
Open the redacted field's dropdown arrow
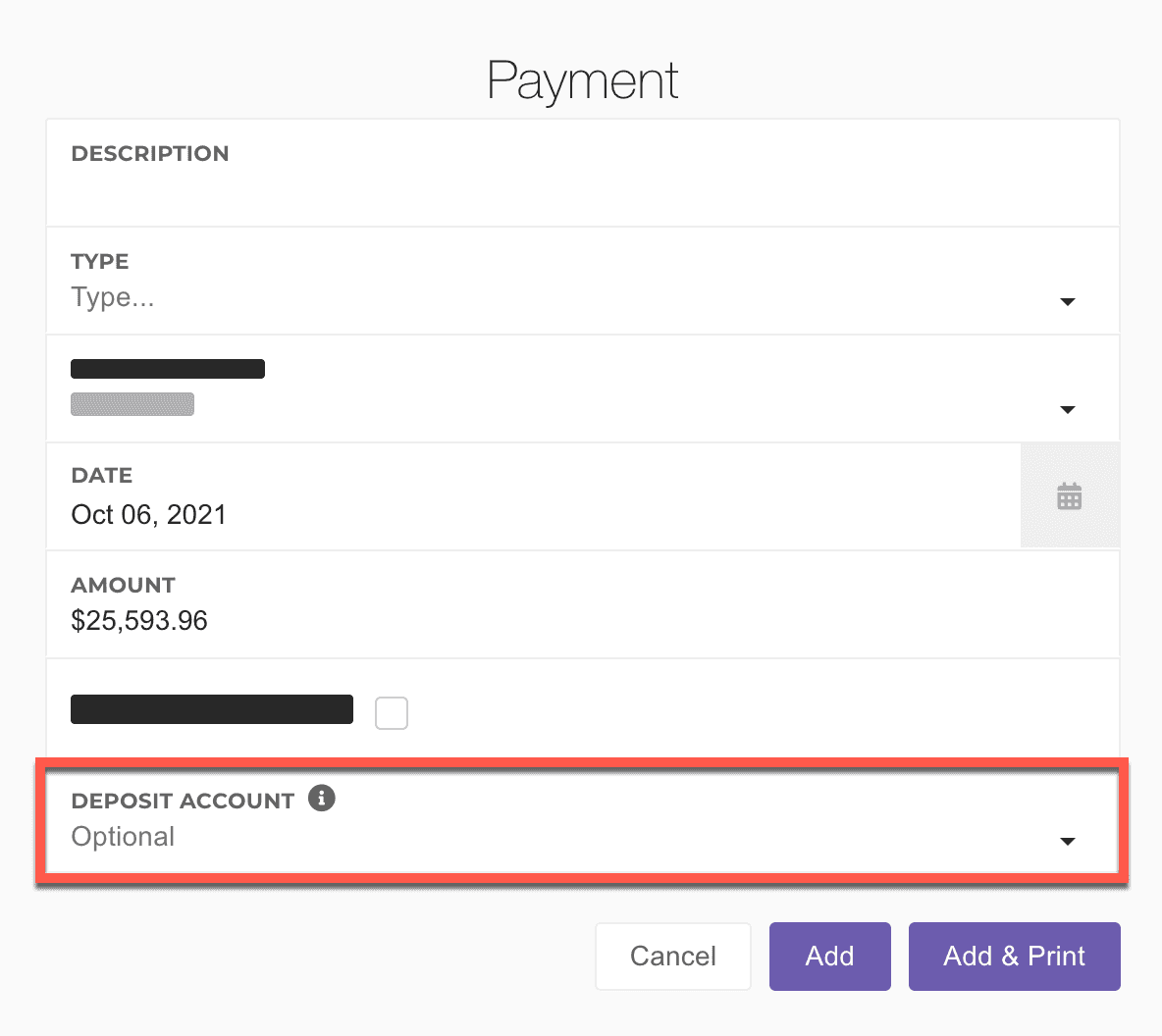pyautogui.click(x=1068, y=409)
